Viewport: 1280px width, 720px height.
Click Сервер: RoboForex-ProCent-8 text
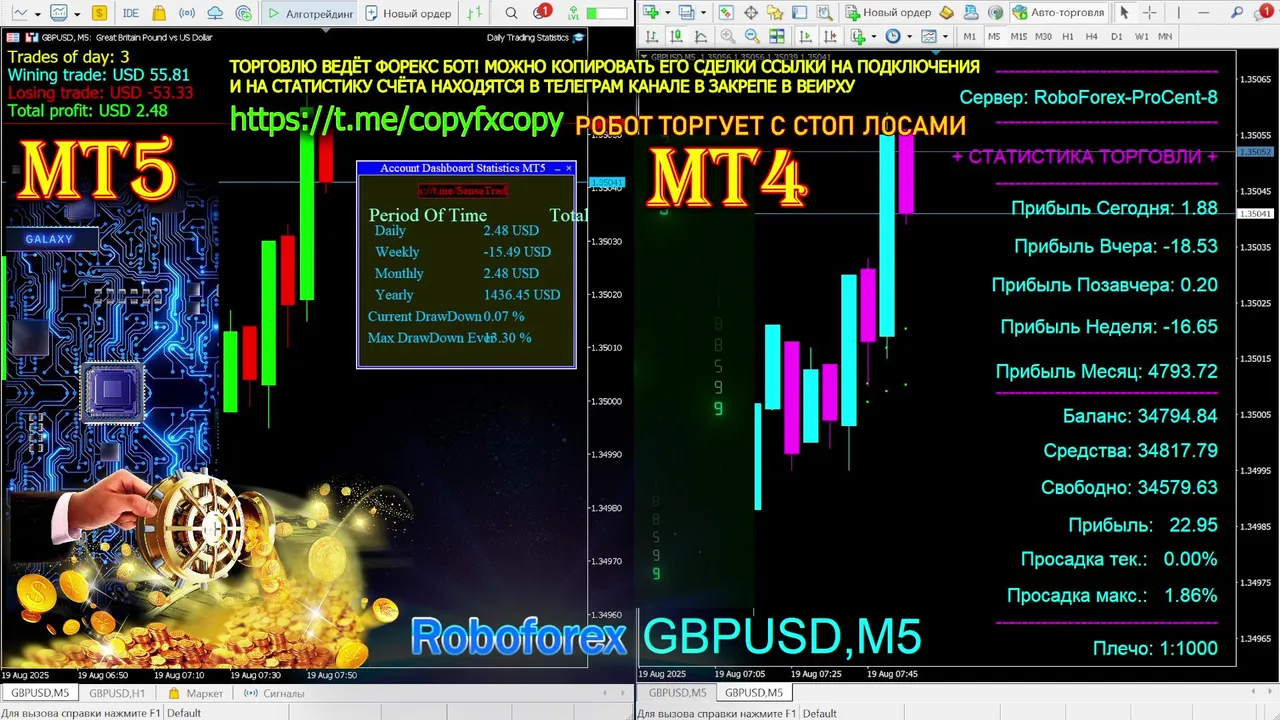coord(1088,97)
